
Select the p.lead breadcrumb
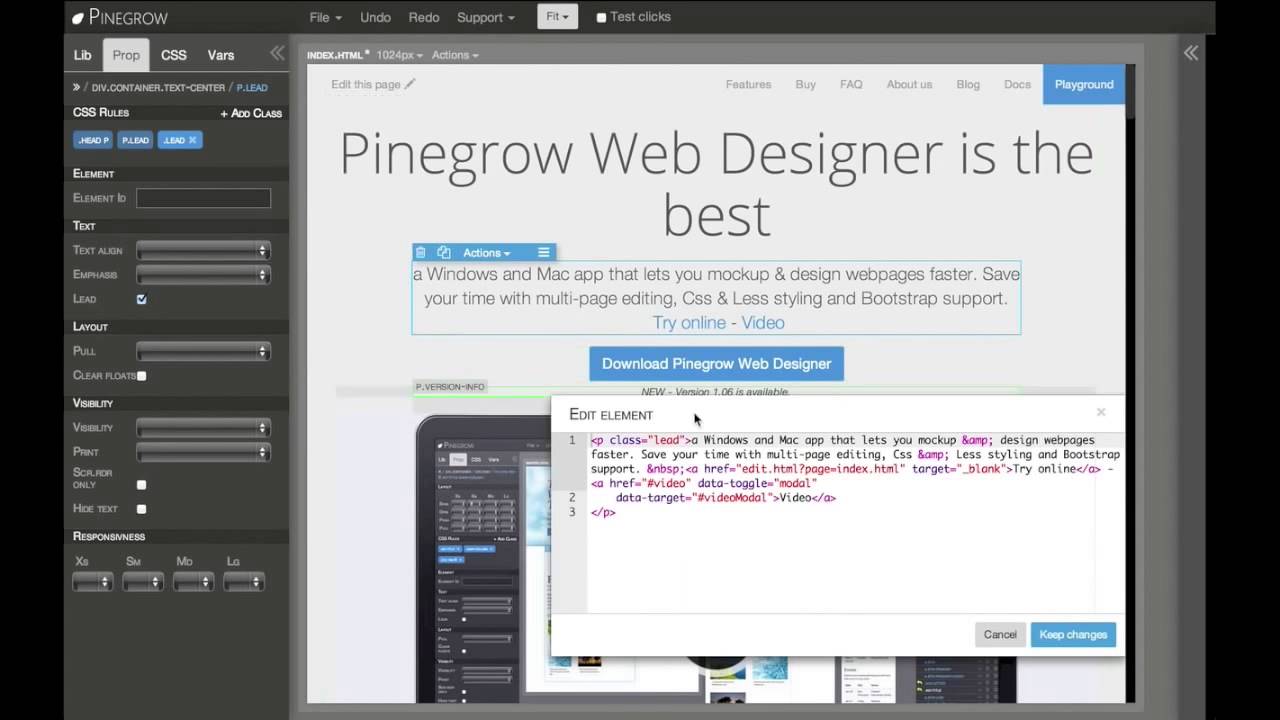coord(252,88)
